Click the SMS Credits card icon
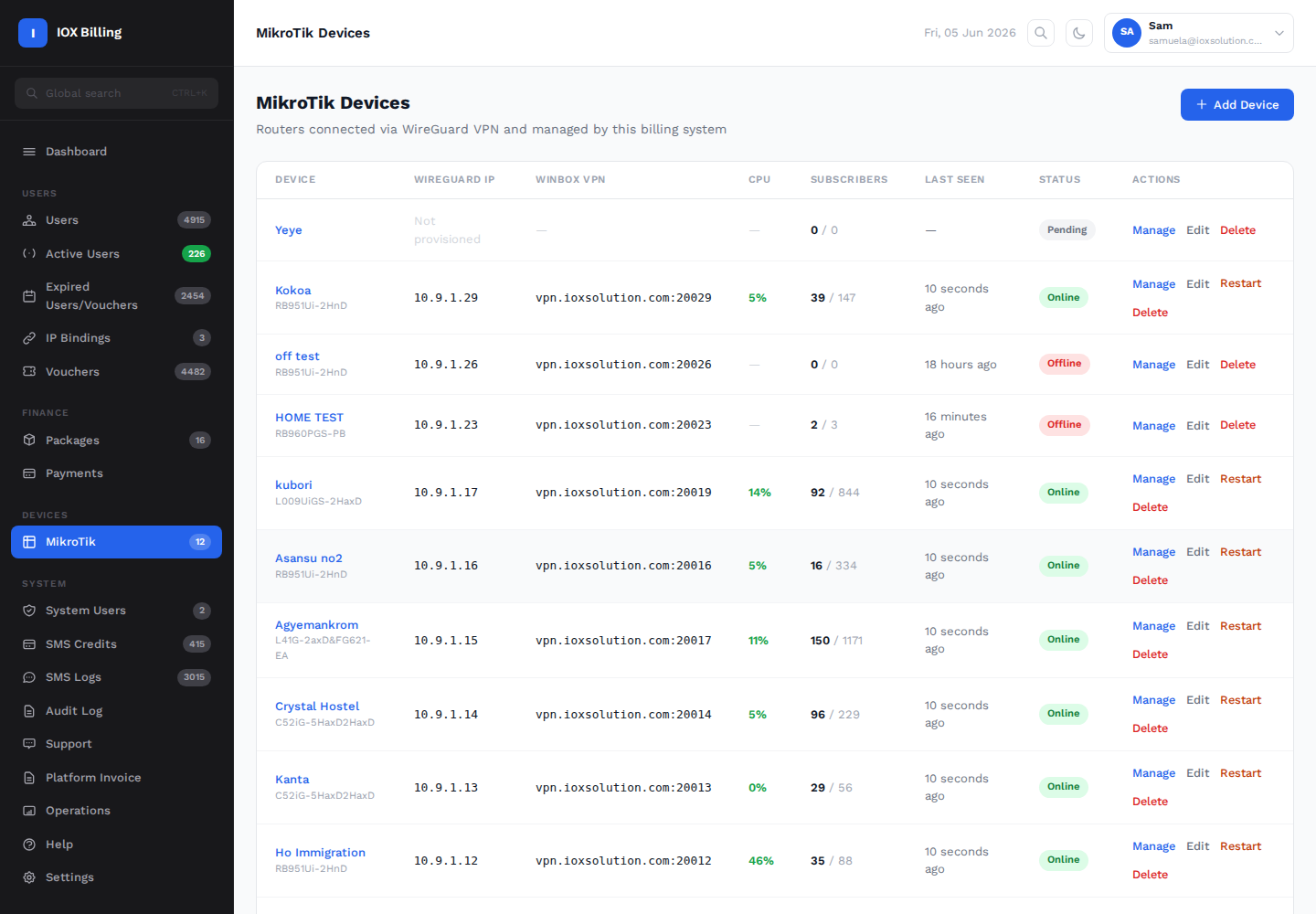Image resolution: width=1316 pixels, height=914 pixels. click(29, 644)
